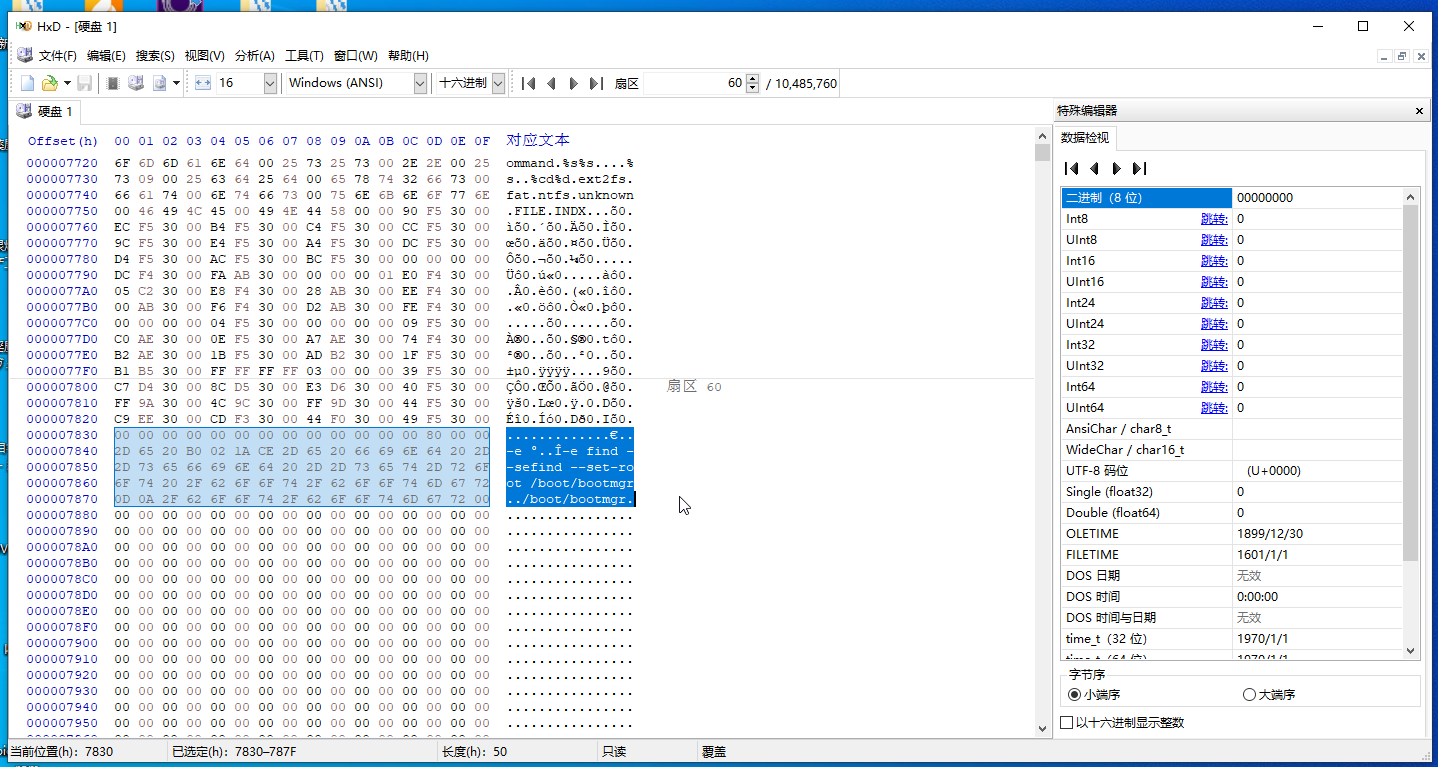Close the 特殊编辑器 panel
Image resolution: width=1438 pixels, height=767 pixels.
coord(1419,111)
